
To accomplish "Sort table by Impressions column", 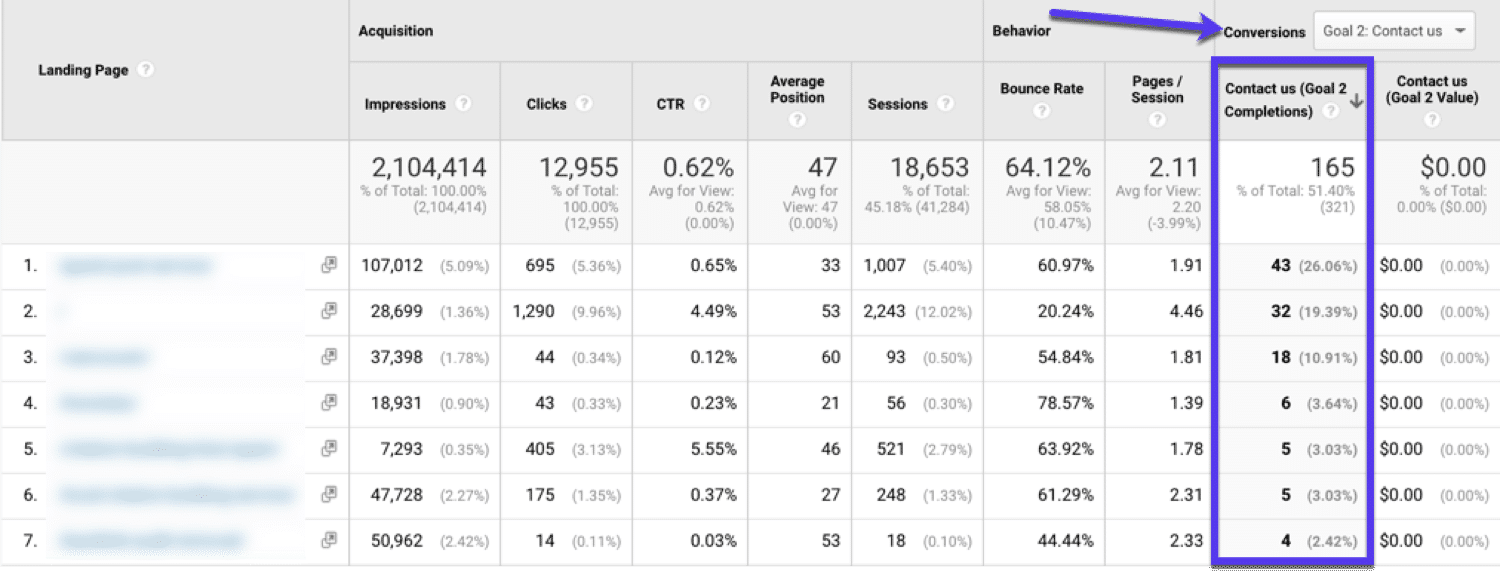I will pyautogui.click(x=404, y=104).
